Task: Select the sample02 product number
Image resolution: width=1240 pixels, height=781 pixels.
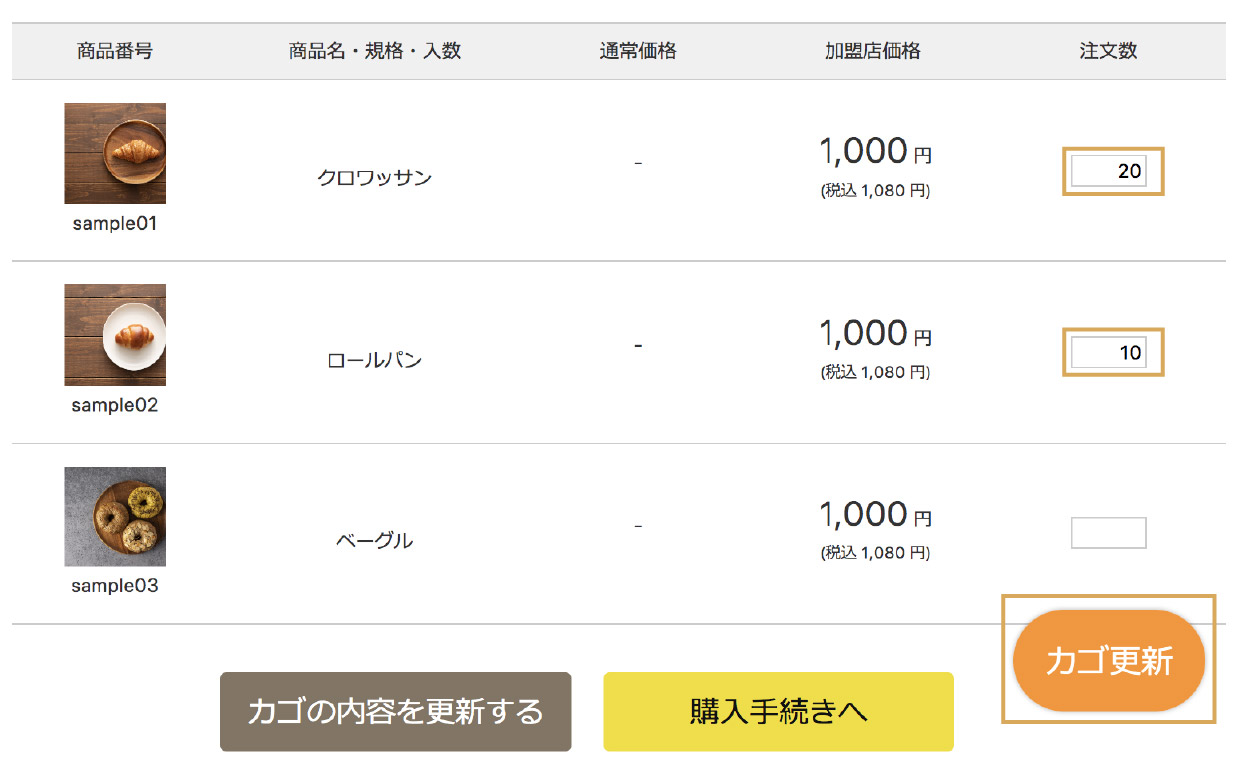Action: coord(115,406)
